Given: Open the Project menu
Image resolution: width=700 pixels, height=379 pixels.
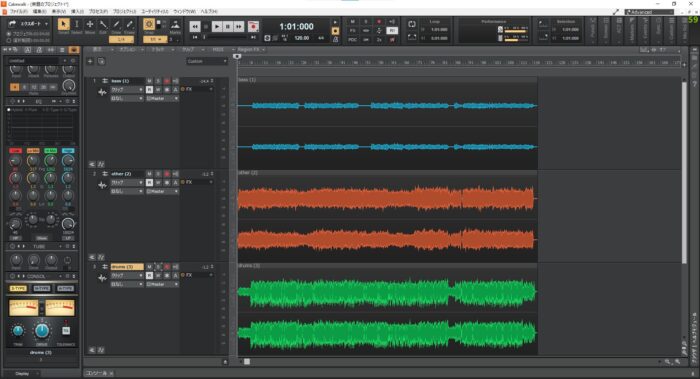Looking at the screenshot, I should click(x=124, y=12).
